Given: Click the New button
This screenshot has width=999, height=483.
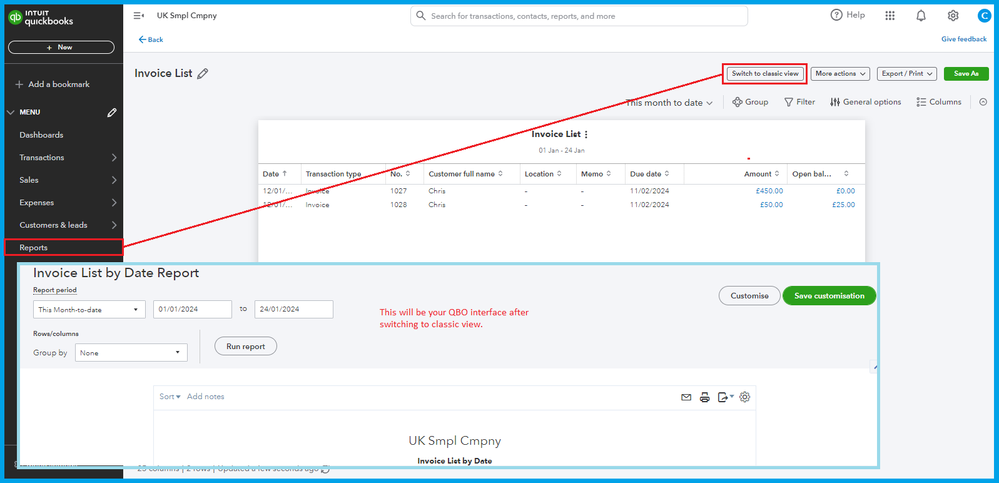Looking at the screenshot, I should [61, 47].
